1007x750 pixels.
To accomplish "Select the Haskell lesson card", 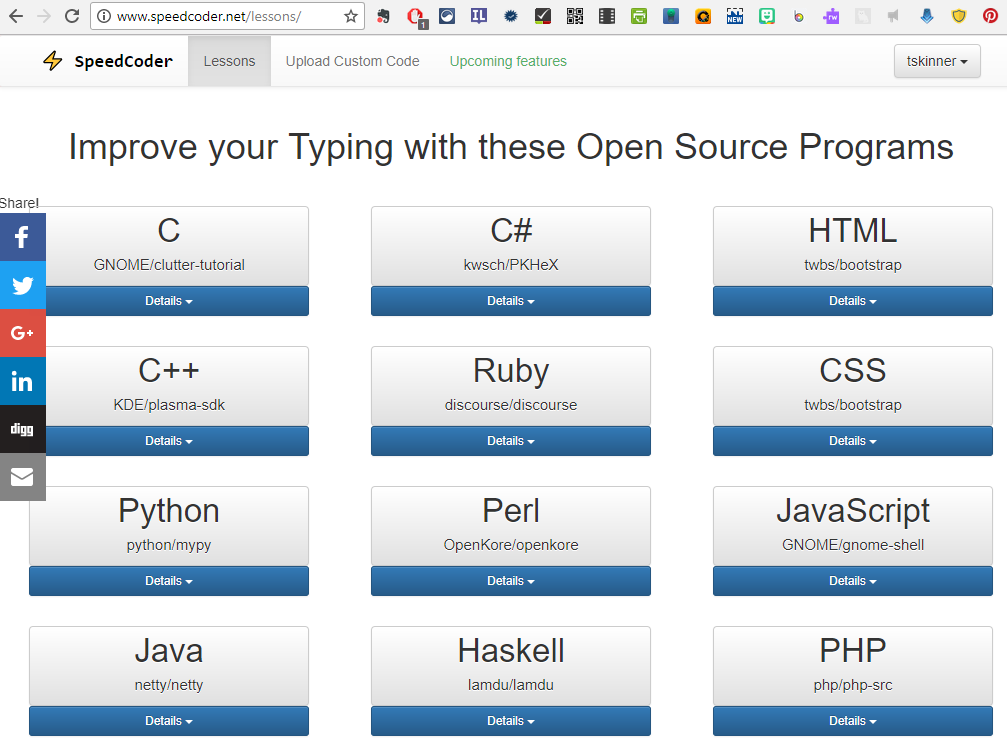I will point(511,667).
